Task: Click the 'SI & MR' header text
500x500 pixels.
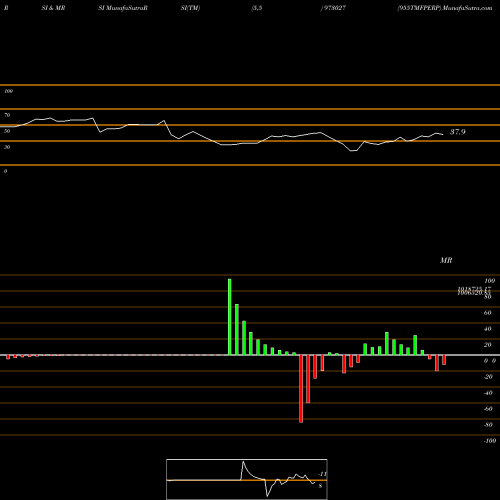Action: 53,8
